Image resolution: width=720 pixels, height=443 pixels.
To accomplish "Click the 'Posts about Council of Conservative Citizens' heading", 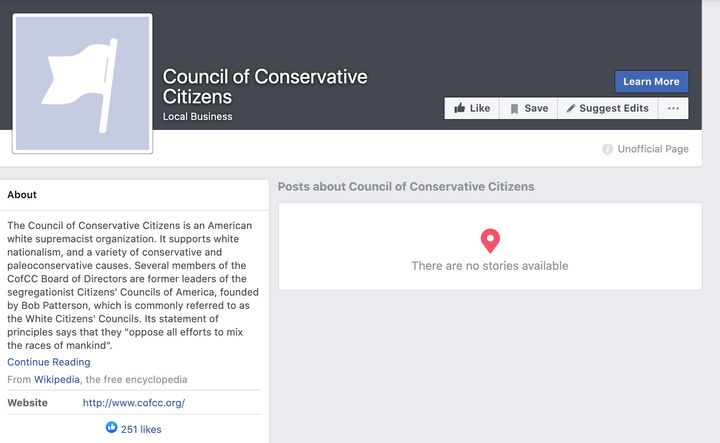I will pos(406,186).
